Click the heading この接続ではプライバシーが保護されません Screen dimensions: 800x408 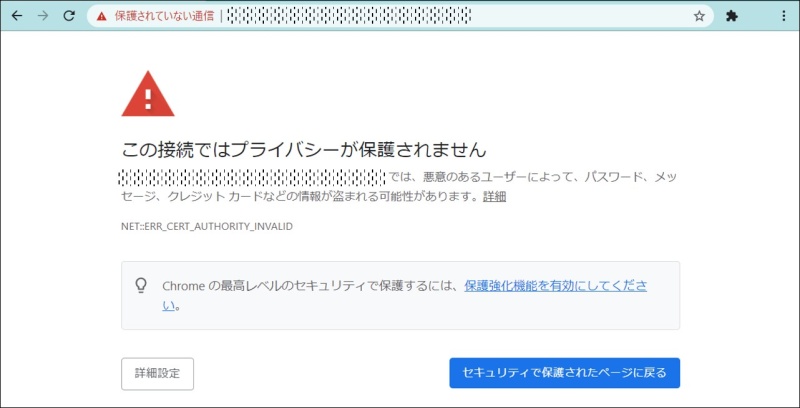(304, 150)
